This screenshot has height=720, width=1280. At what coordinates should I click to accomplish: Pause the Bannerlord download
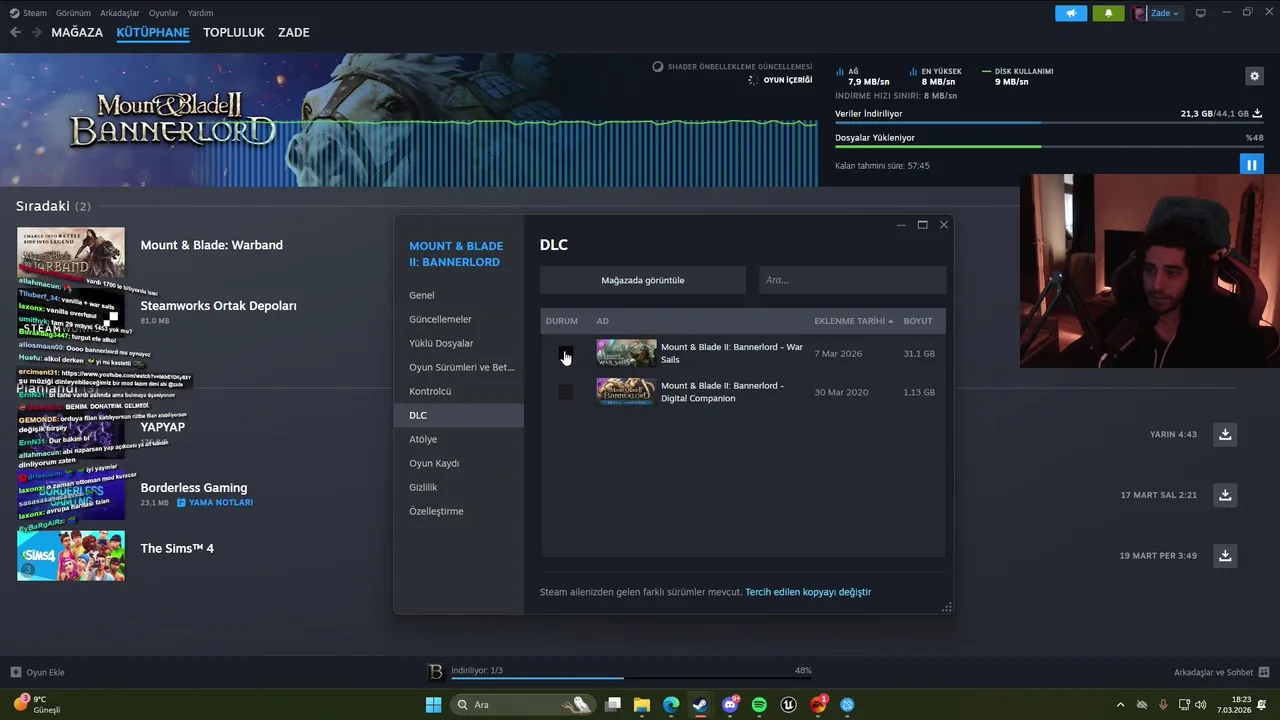coord(1251,164)
